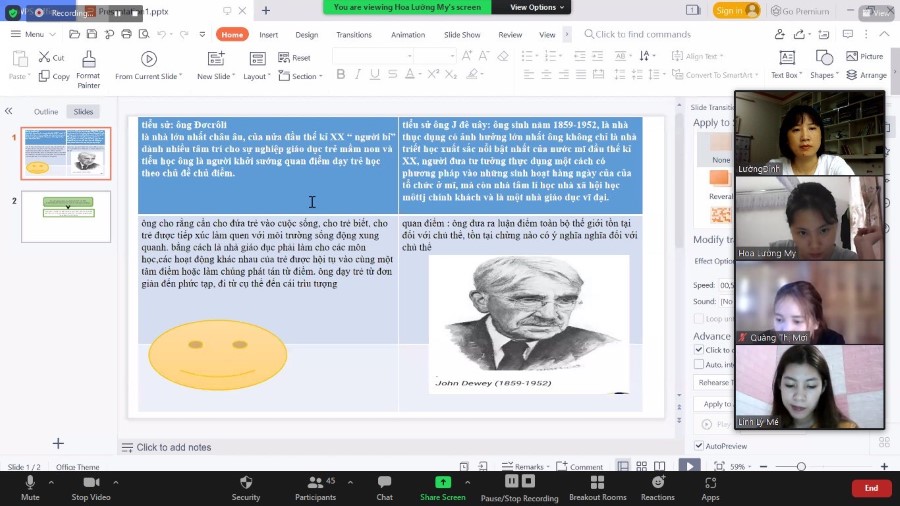Apply strikethrough formatting
This screenshot has height=506, width=900.
[x=392, y=74]
